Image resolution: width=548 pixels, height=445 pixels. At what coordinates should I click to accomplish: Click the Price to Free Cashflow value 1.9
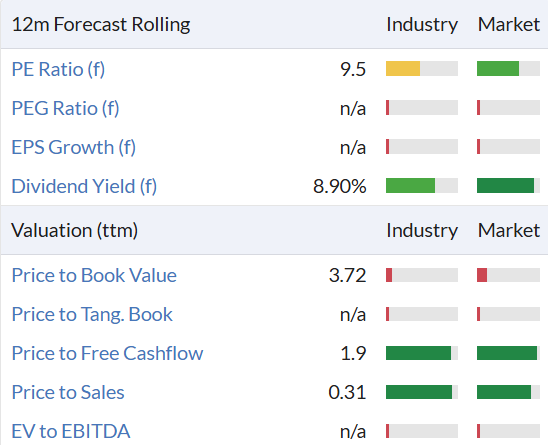[353, 353]
